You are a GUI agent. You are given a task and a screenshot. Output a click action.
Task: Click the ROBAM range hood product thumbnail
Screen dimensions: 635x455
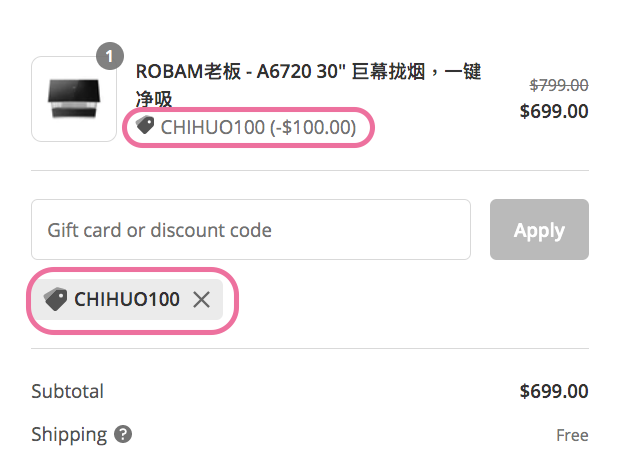click(74, 99)
